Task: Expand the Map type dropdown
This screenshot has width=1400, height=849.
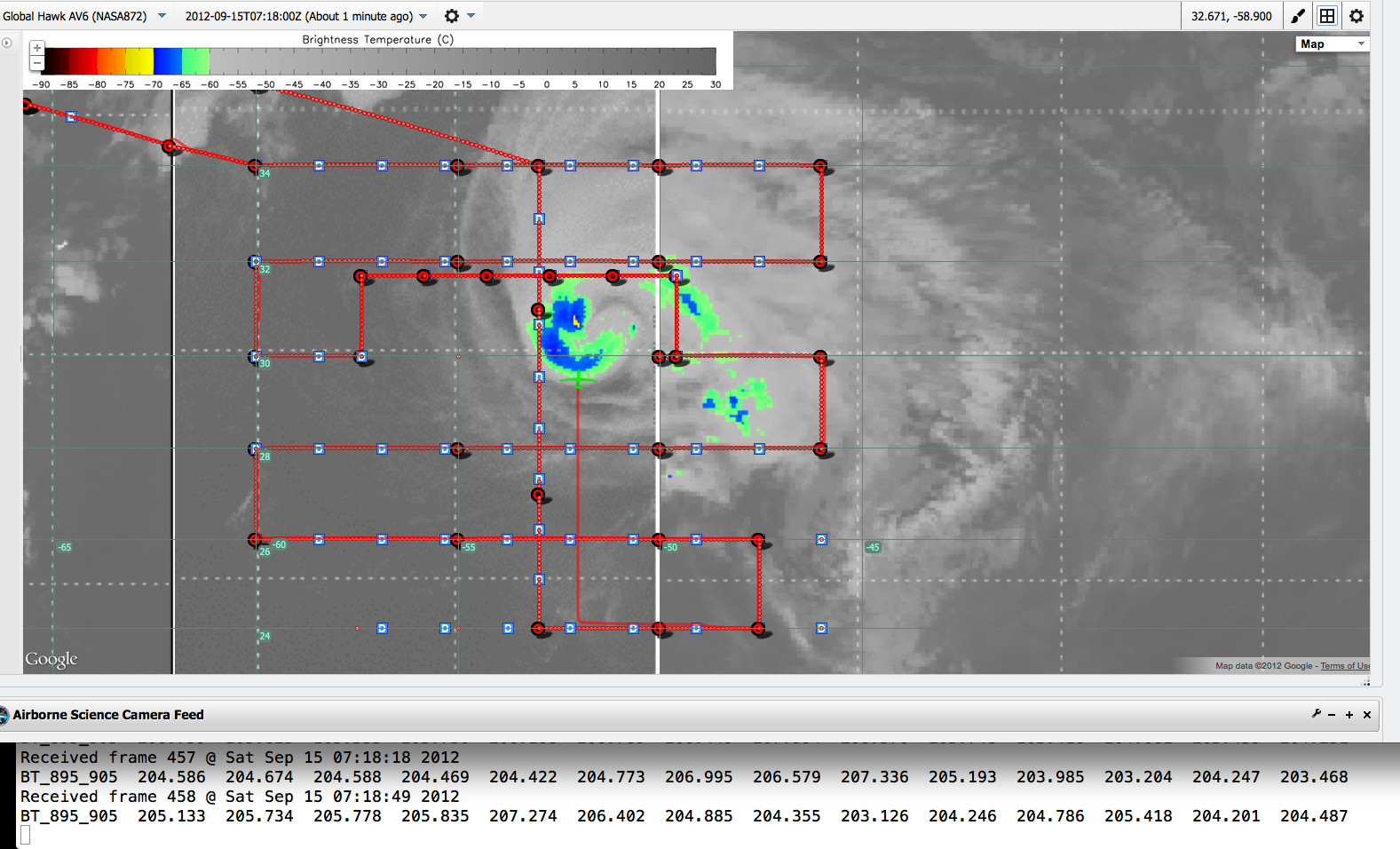Action: click(x=1332, y=44)
